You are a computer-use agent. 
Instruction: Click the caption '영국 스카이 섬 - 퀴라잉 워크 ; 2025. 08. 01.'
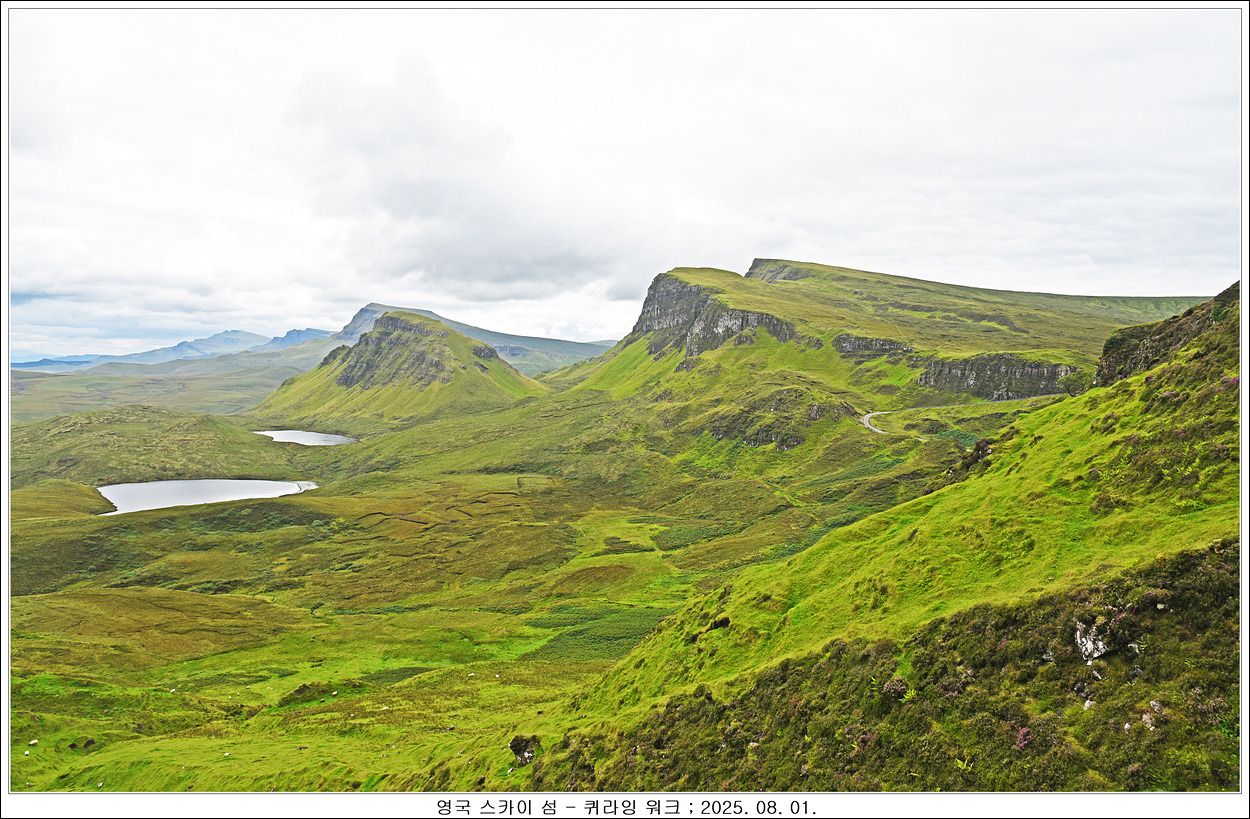[626, 807]
